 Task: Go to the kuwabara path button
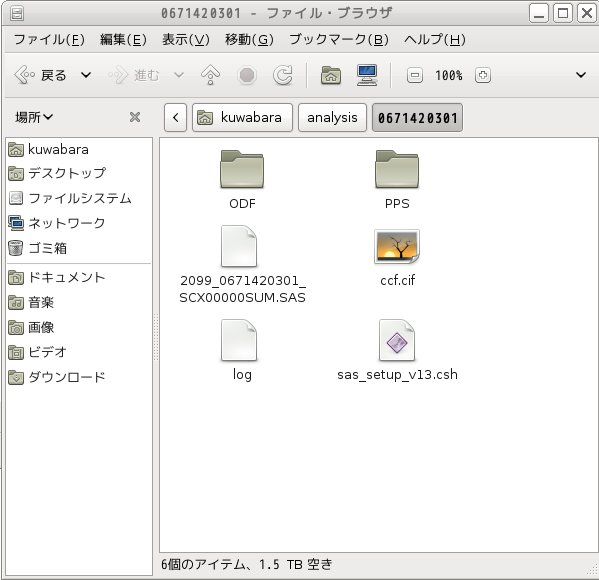[x=242, y=117]
